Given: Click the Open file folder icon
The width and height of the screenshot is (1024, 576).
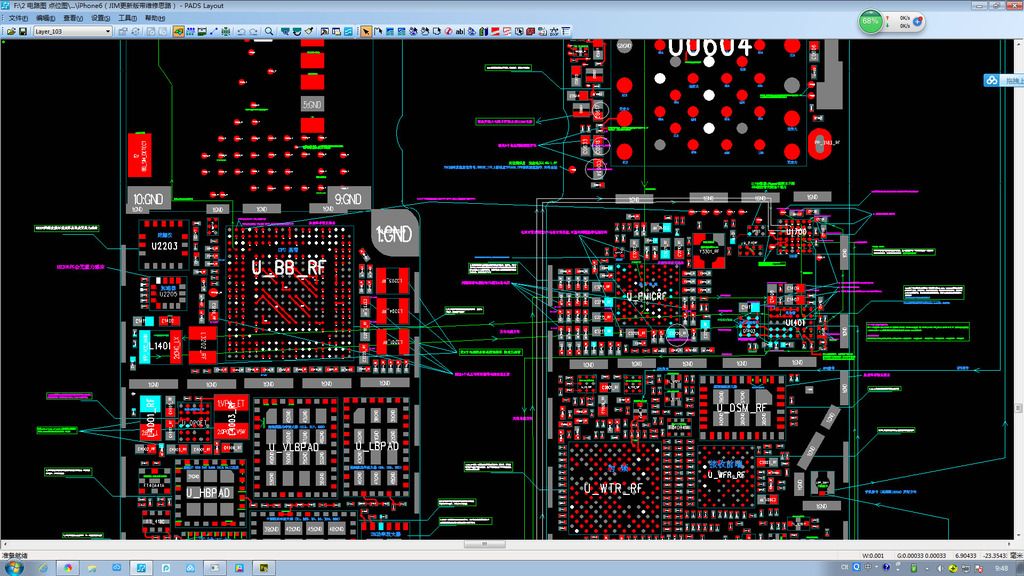Looking at the screenshot, I should tap(11, 31).
